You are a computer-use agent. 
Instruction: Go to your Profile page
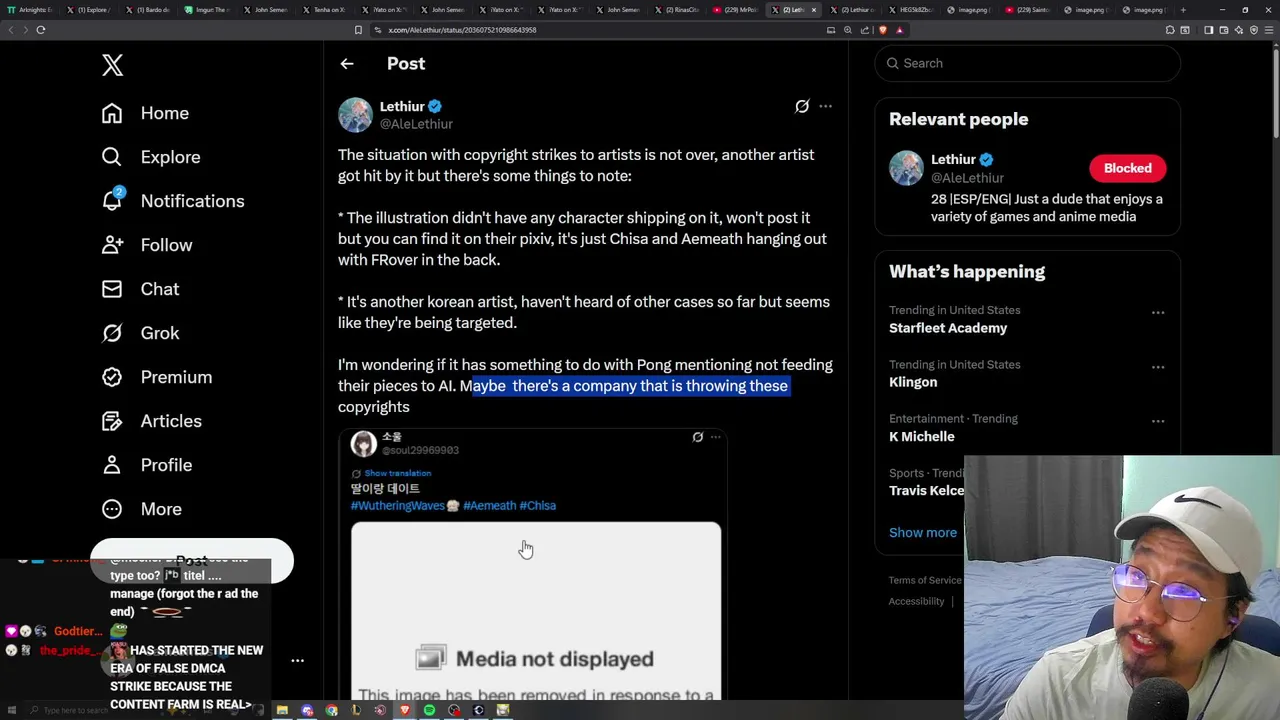pos(147,465)
